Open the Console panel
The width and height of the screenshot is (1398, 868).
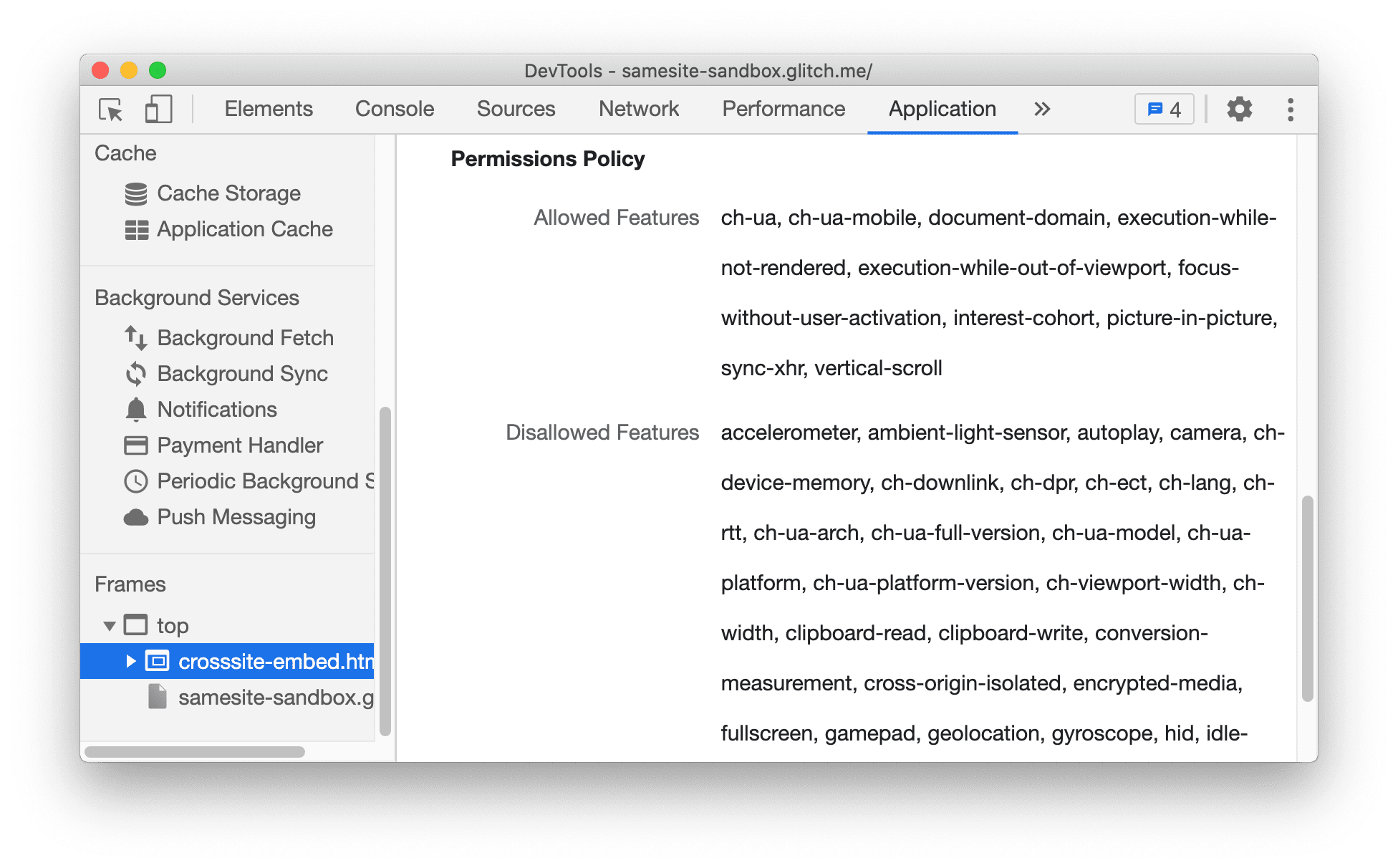tap(394, 109)
